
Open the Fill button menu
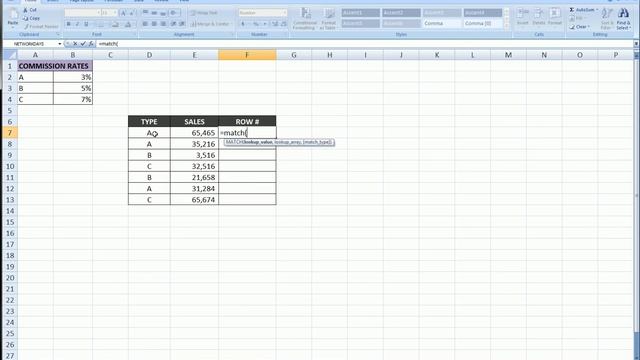577,18
